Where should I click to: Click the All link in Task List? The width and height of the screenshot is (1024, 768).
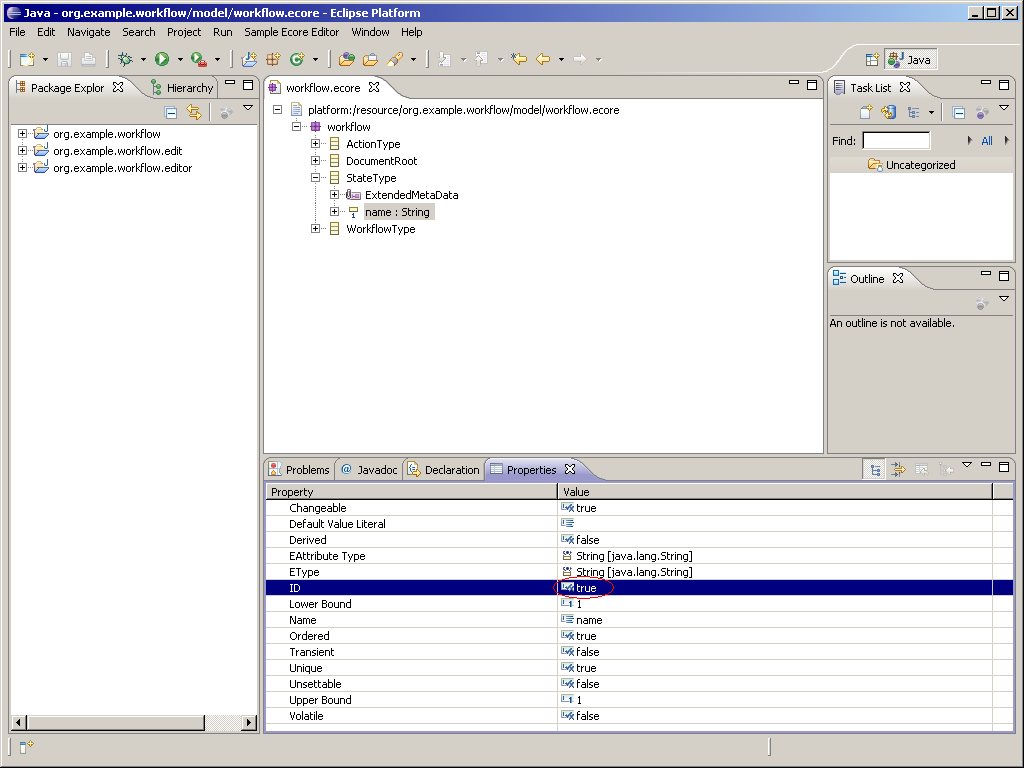(x=986, y=141)
